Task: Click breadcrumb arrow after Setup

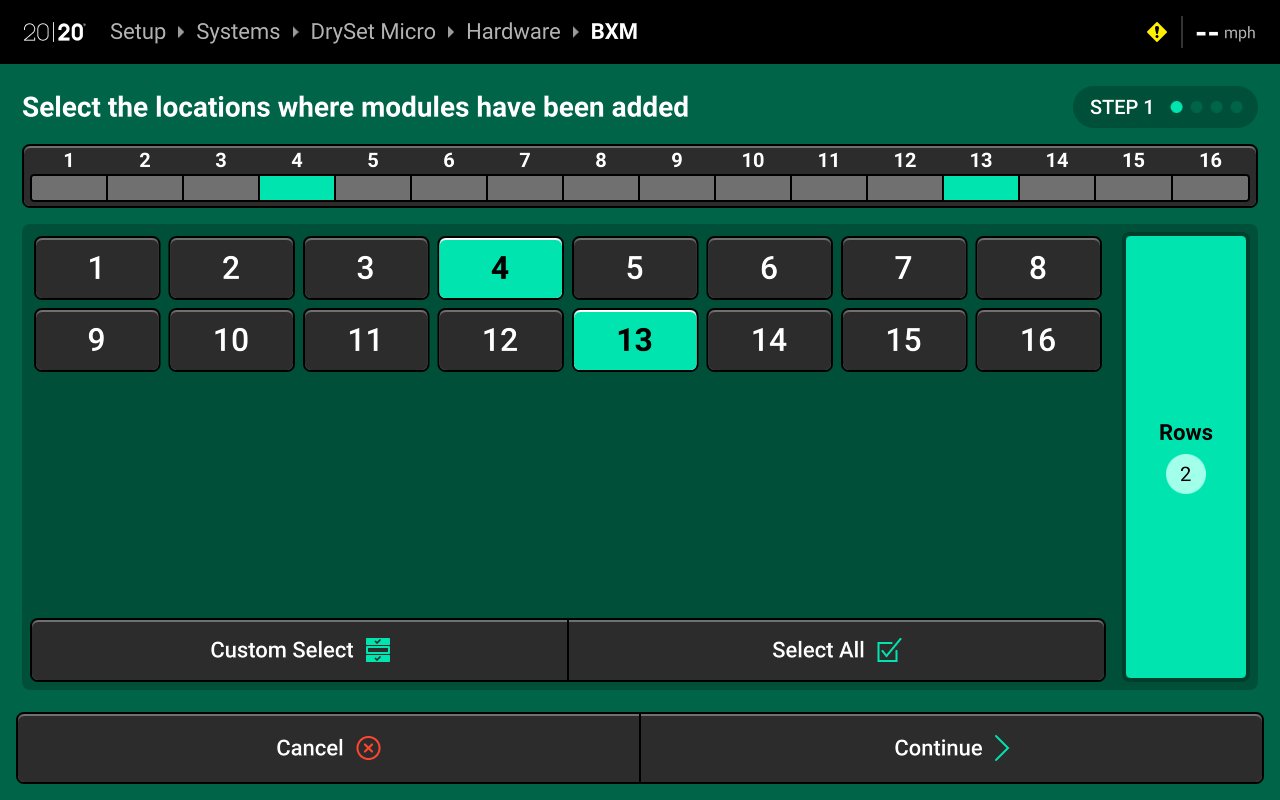Action: point(181,32)
